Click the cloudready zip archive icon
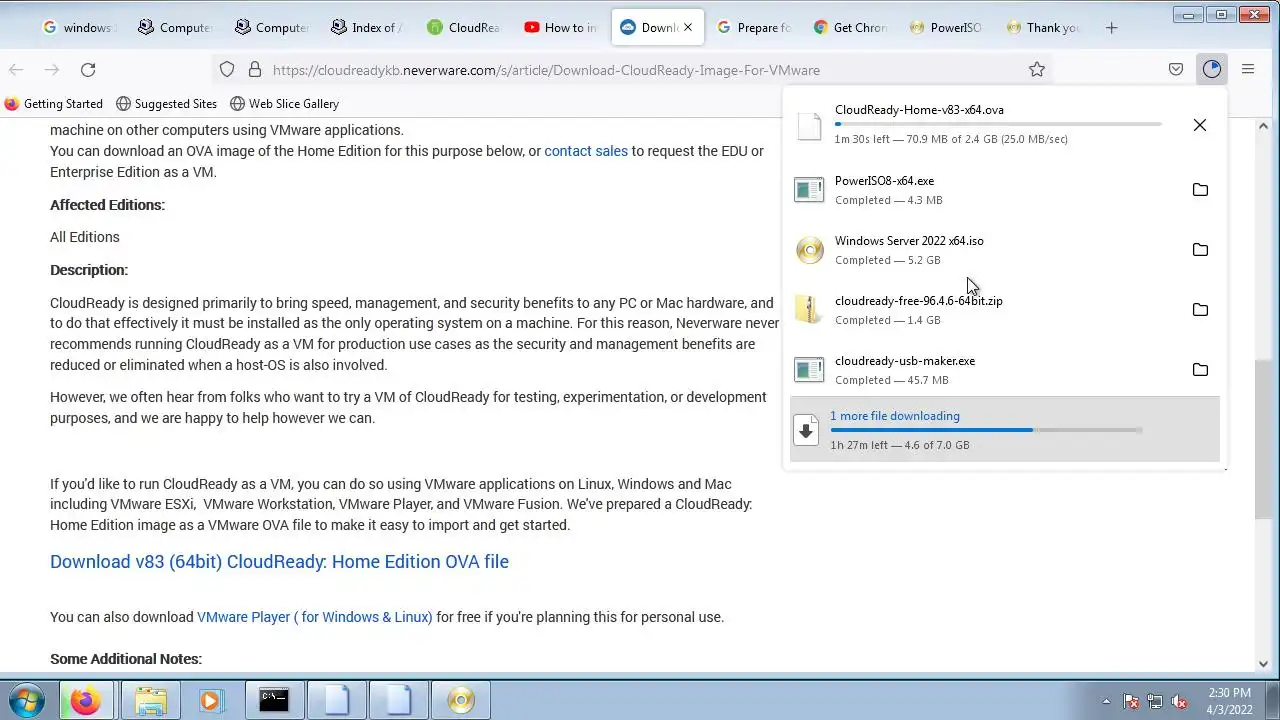1280x720 pixels. 809,310
